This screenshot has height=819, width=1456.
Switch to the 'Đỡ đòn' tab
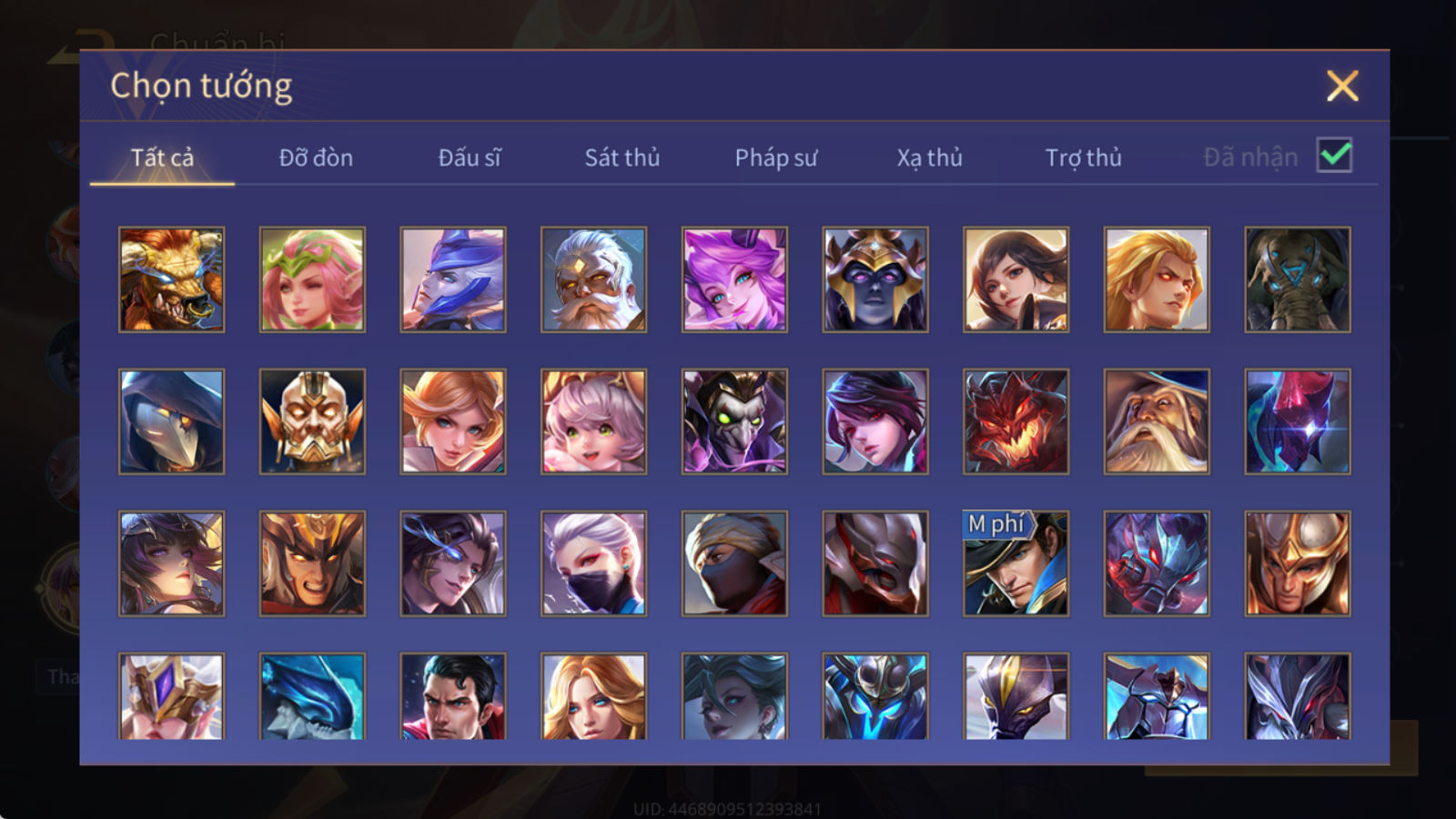click(316, 157)
